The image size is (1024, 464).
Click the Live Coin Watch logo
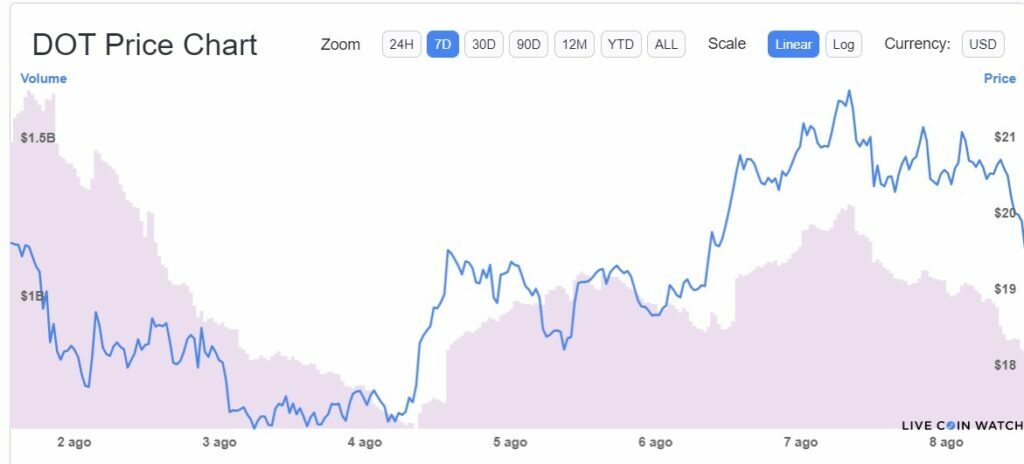coord(962,425)
